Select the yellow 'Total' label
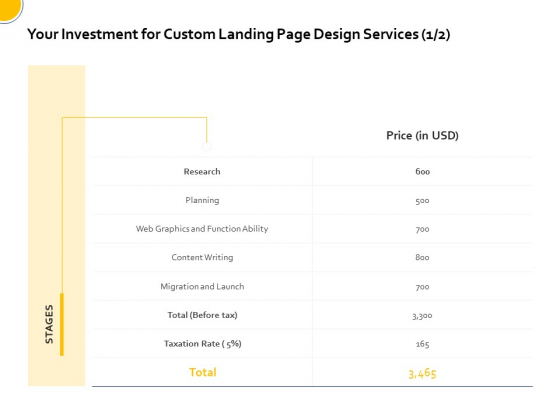560x420 pixels. tap(202, 372)
